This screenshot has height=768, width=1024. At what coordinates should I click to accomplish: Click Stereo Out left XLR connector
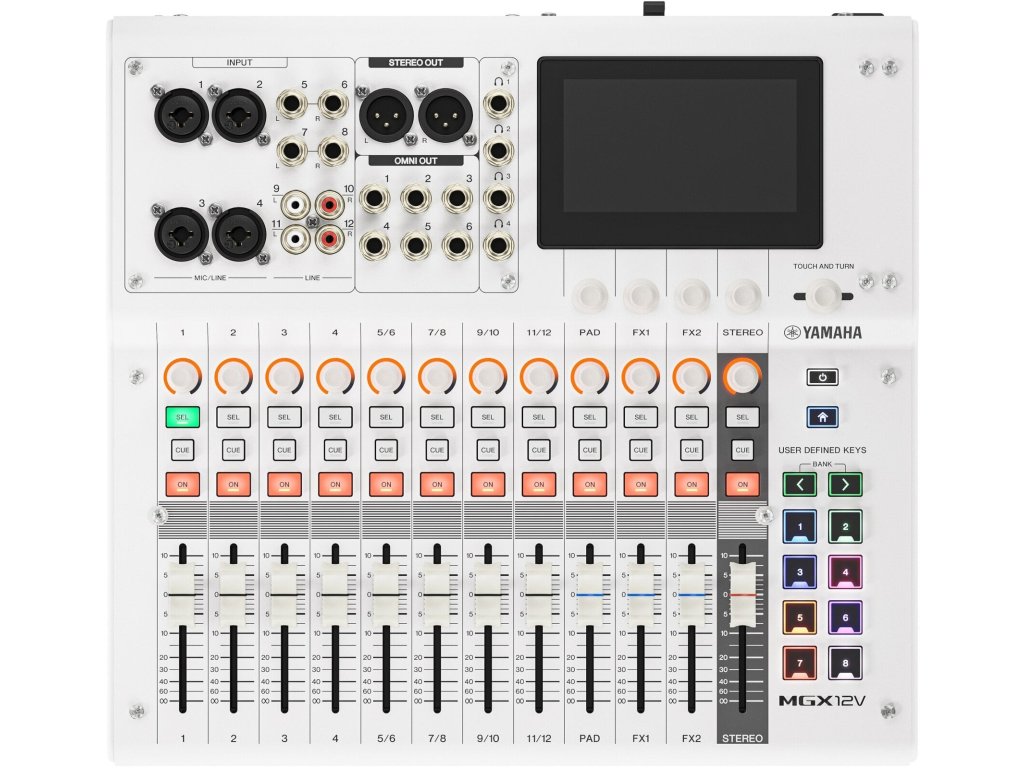click(x=386, y=115)
